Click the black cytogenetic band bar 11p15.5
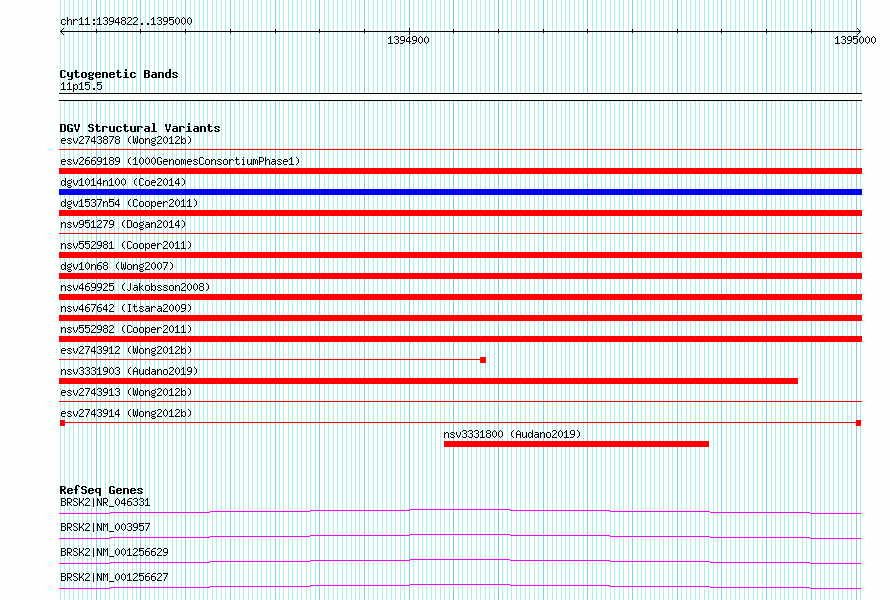The image size is (890, 600). click(x=460, y=97)
